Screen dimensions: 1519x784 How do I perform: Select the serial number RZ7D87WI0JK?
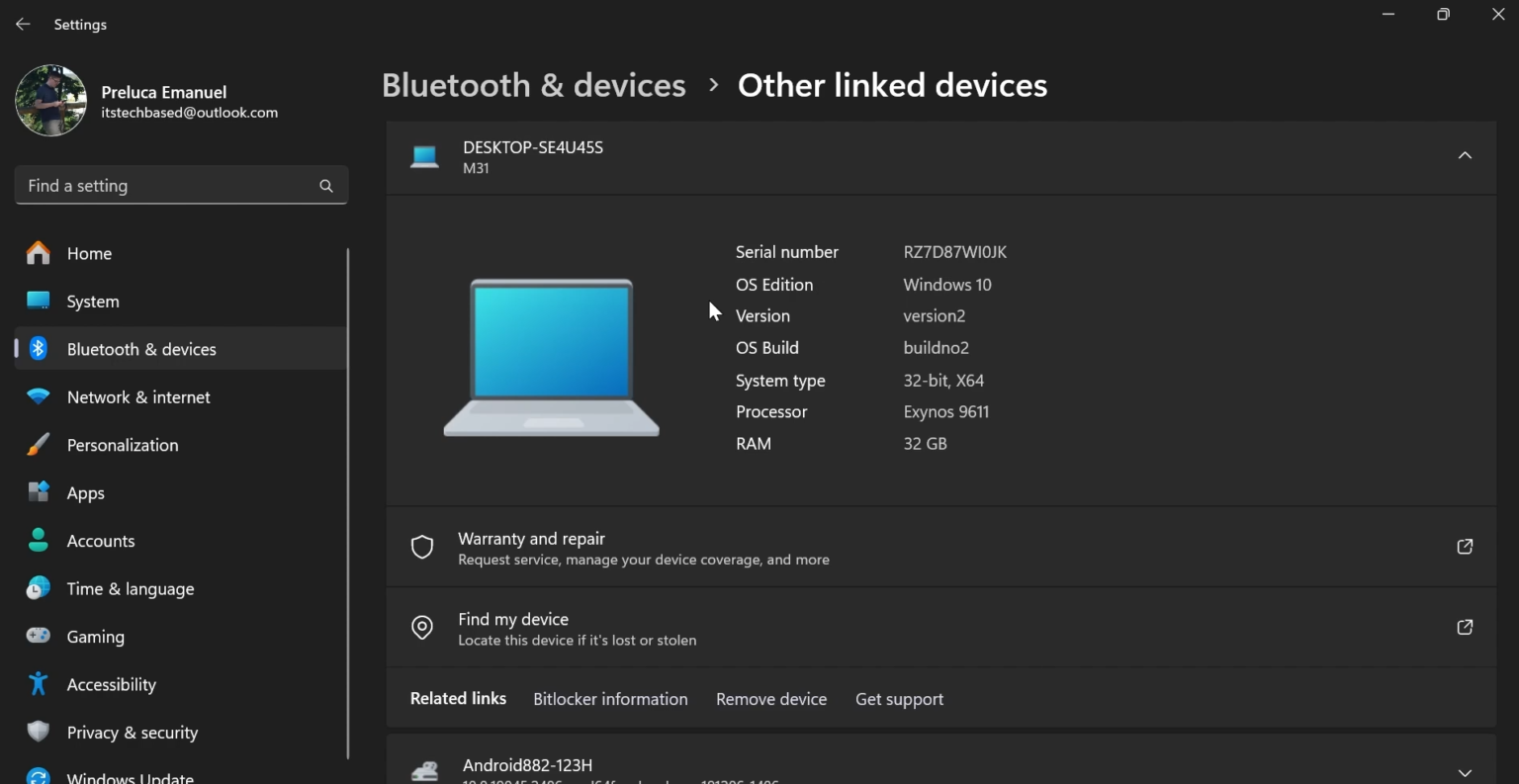tap(955, 252)
